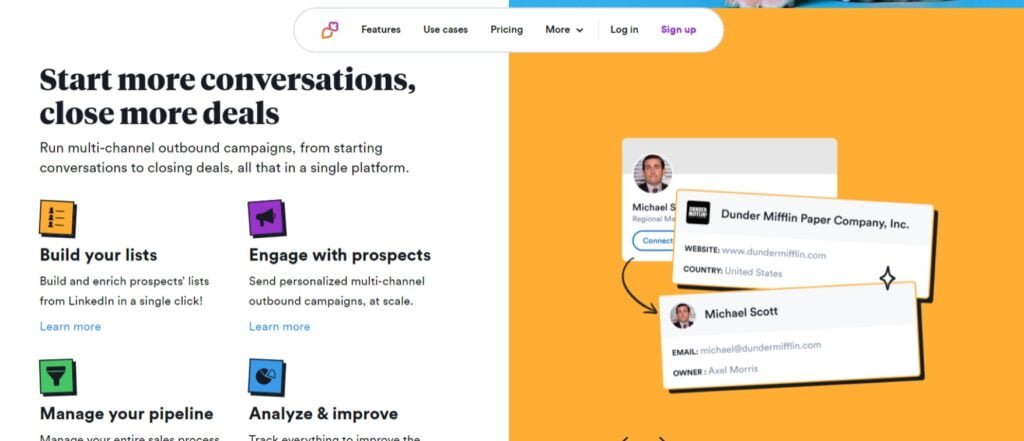Screen dimensions: 1024x441
Task: Click the Dunder Mifflin company logo
Action: click(697, 212)
